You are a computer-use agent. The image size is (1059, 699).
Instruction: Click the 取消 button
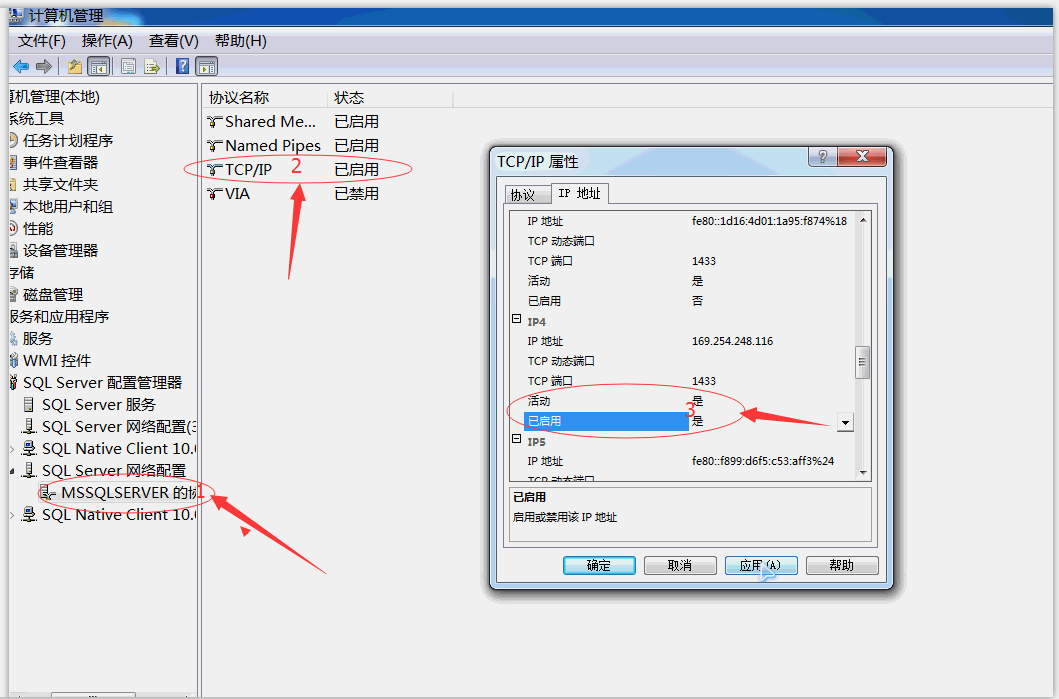tap(680, 565)
